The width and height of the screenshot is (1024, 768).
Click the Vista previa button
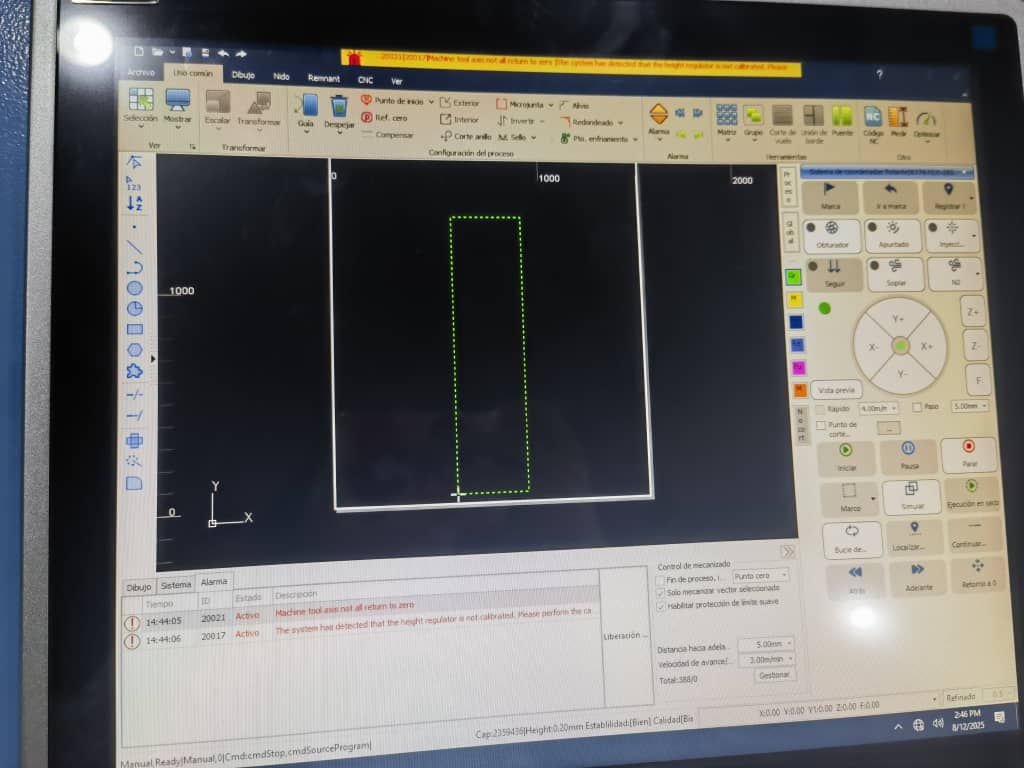click(836, 390)
